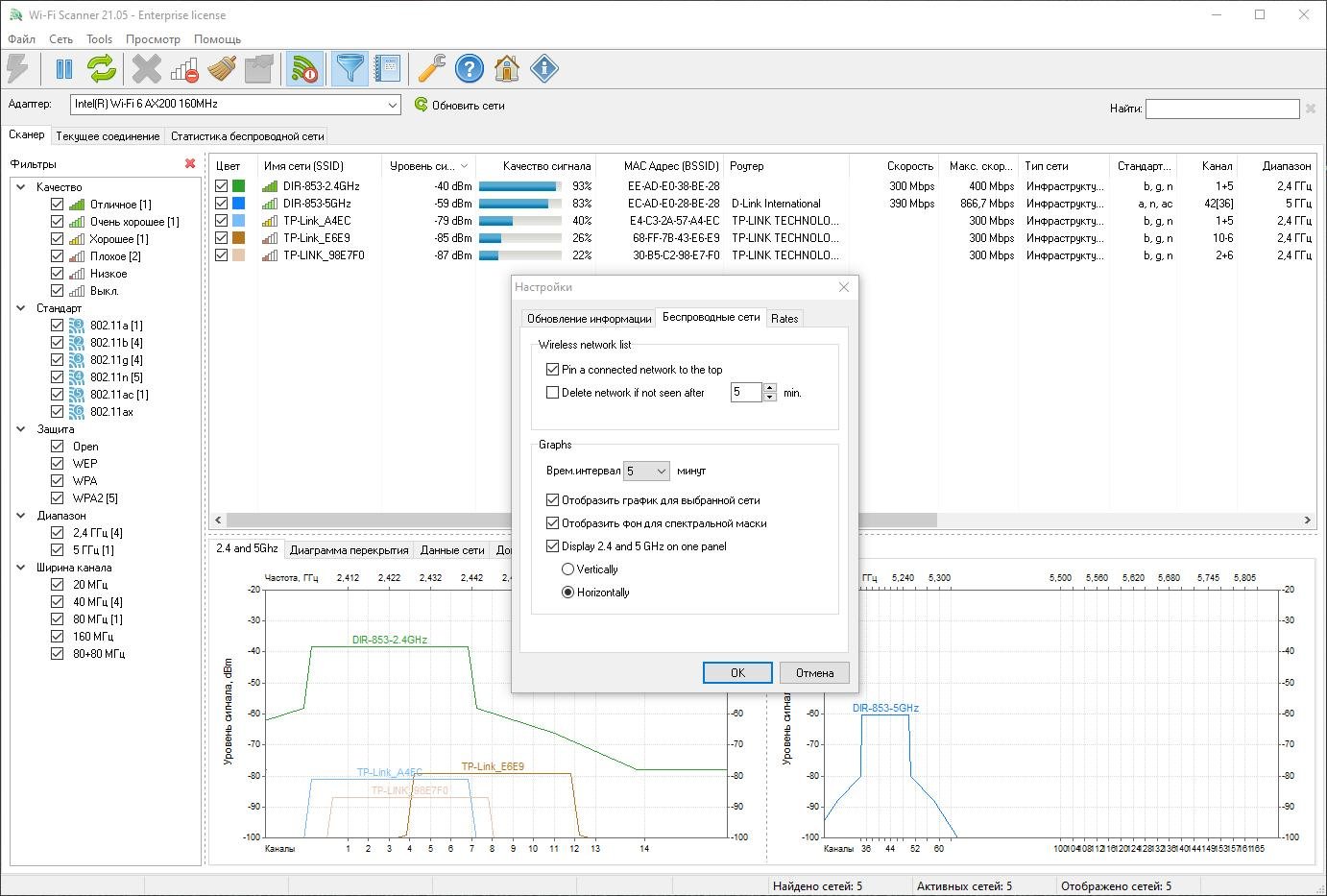The width and height of the screenshot is (1327, 896).
Task: Click the Отмена button
Action: click(814, 673)
